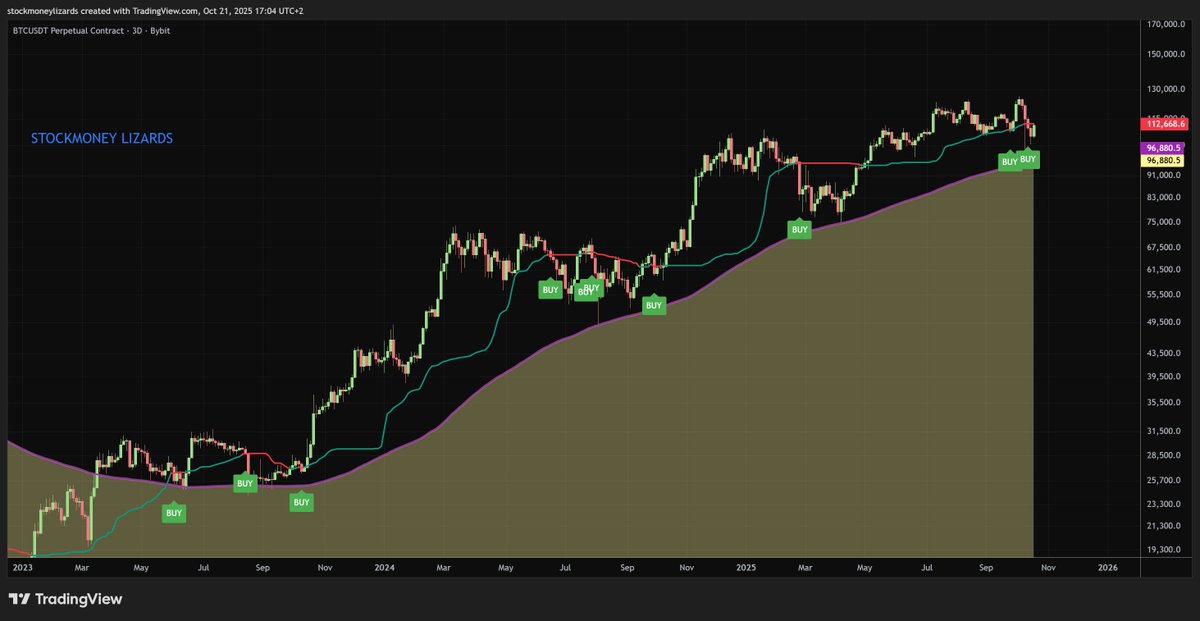1200x621 pixels.
Task: Click the 61,500.0 price axis label
Action: click(1165, 270)
